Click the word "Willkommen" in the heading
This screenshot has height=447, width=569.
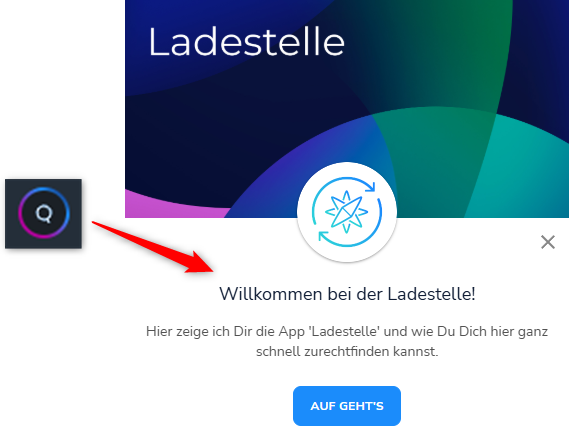(x=271, y=294)
